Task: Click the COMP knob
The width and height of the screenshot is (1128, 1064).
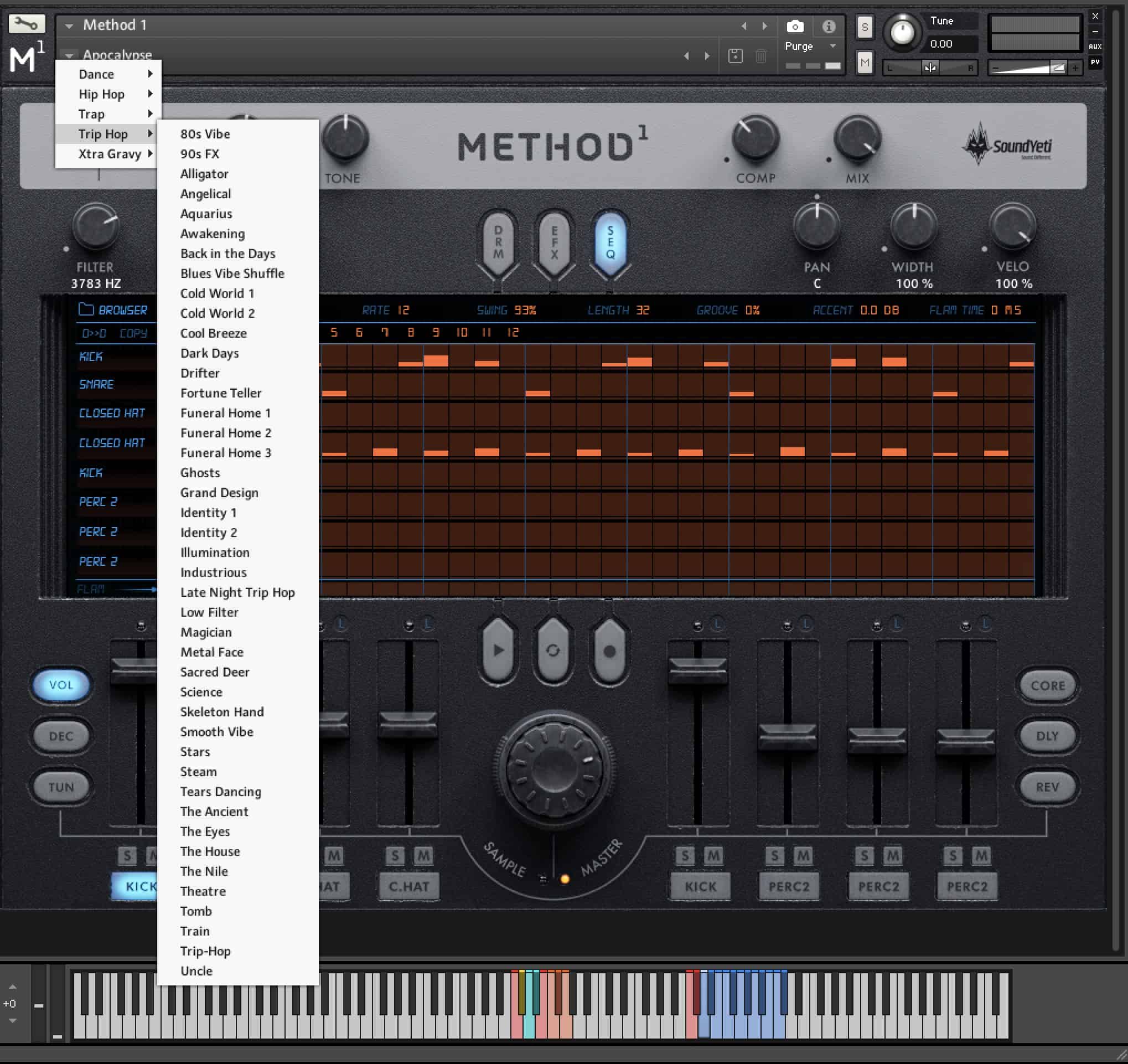Action: click(x=755, y=138)
